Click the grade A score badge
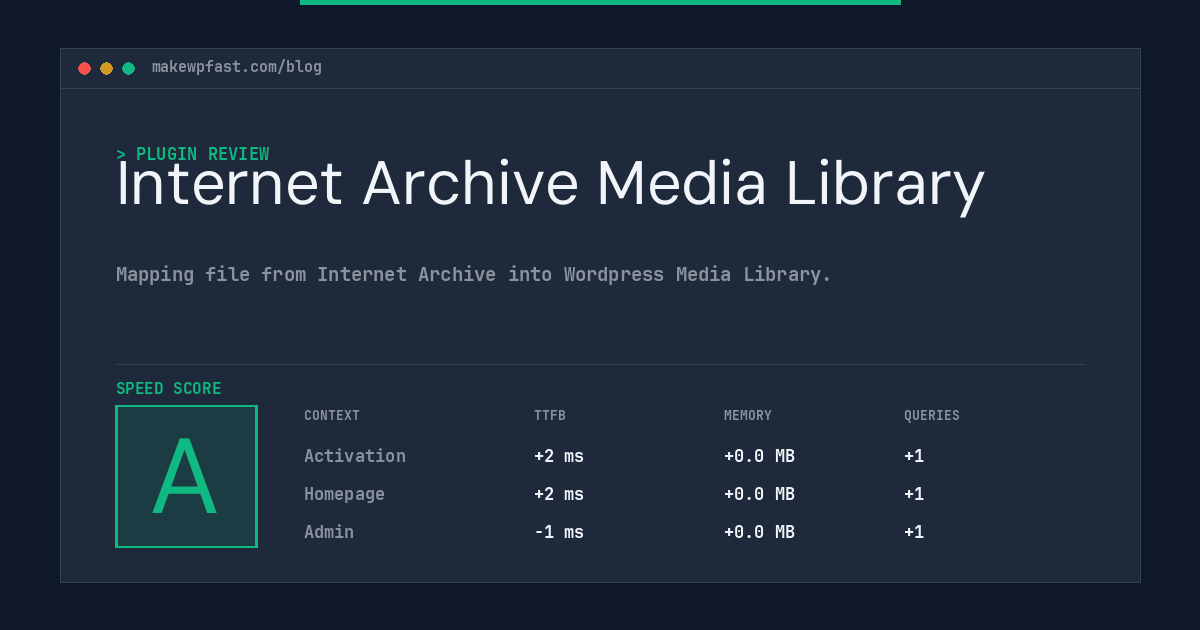This screenshot has width=1200, height=630. pos(186,476)
